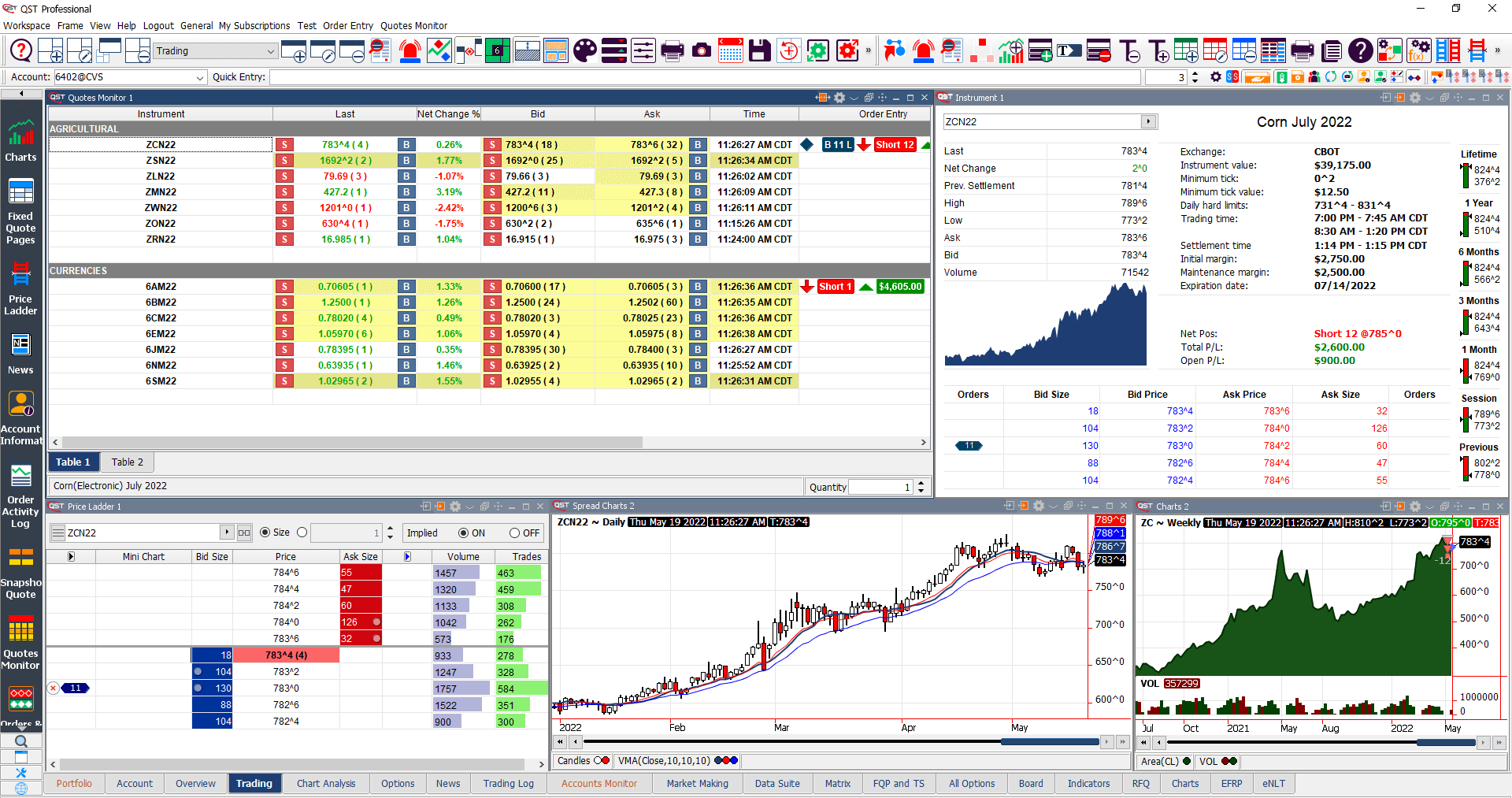
Task: Open the Price Ladder sidebar panel
Action: coord(20,288)
